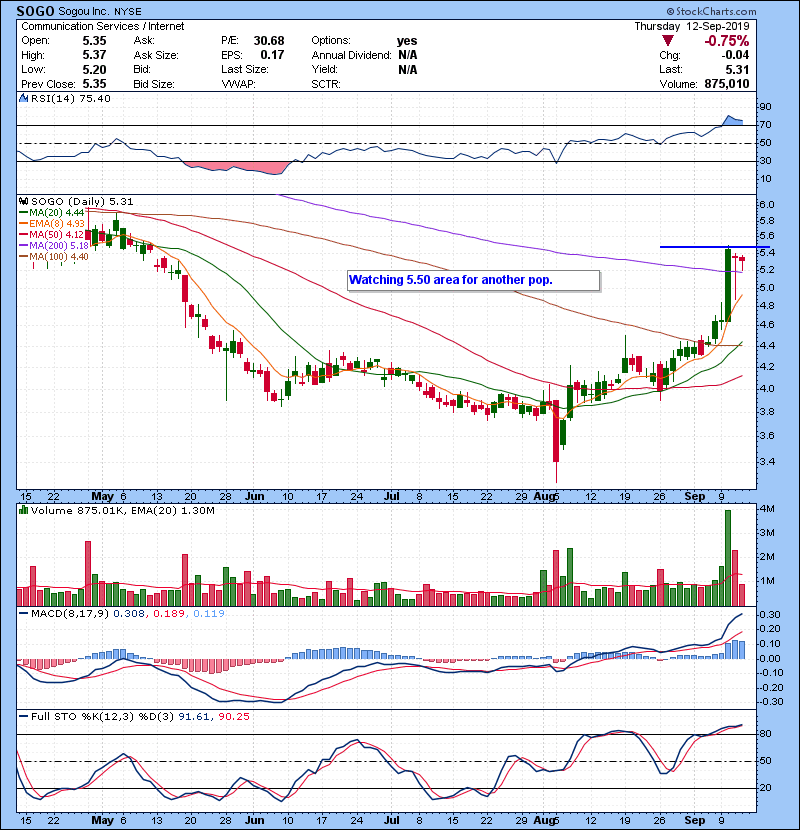The width and height of the screenshot is (800, 830).
Task: Click the red down-triangle change indicator
Action: (668, 41)
